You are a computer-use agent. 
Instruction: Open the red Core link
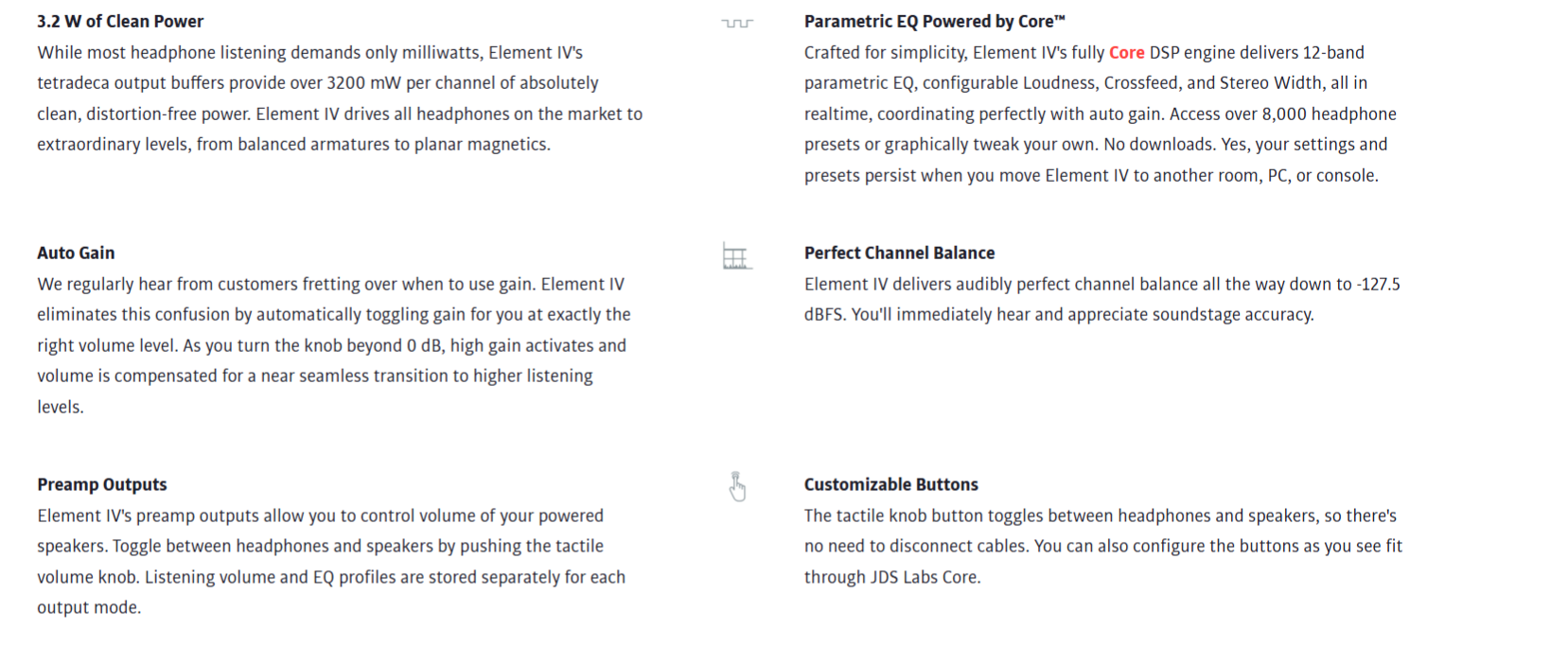click(1126, 53)
